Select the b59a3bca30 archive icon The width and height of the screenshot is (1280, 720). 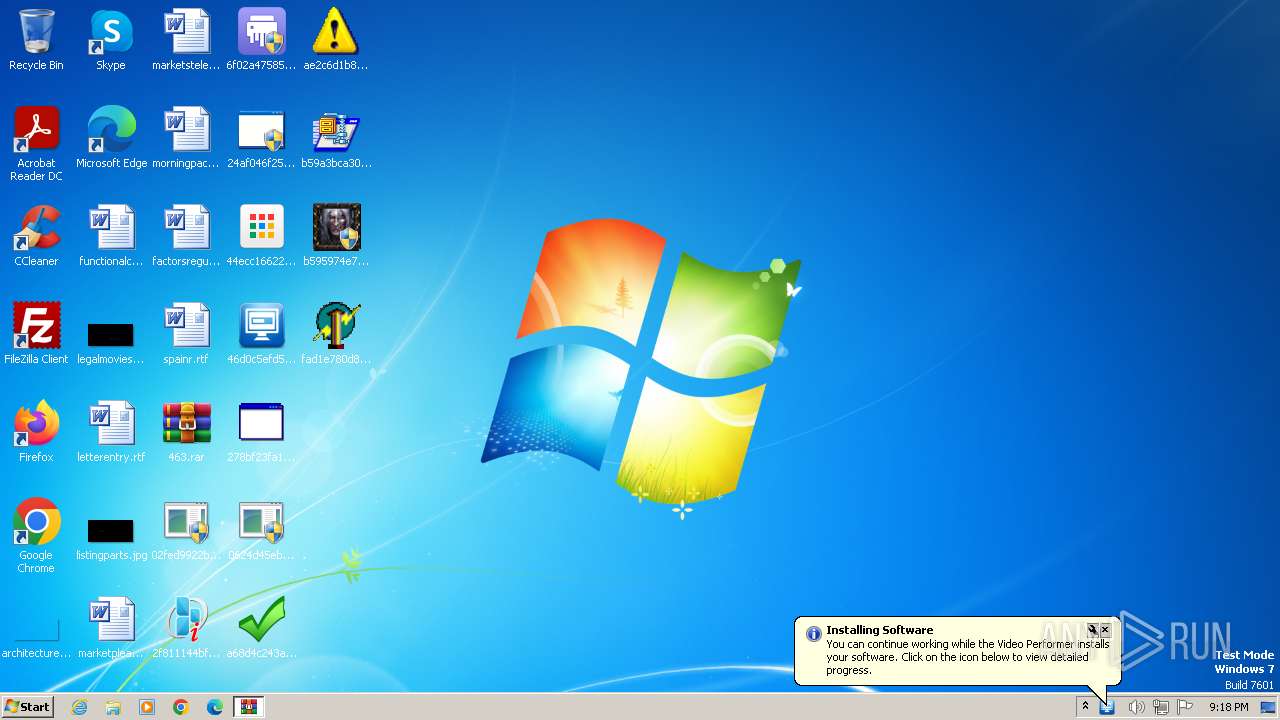pos(335,138)
